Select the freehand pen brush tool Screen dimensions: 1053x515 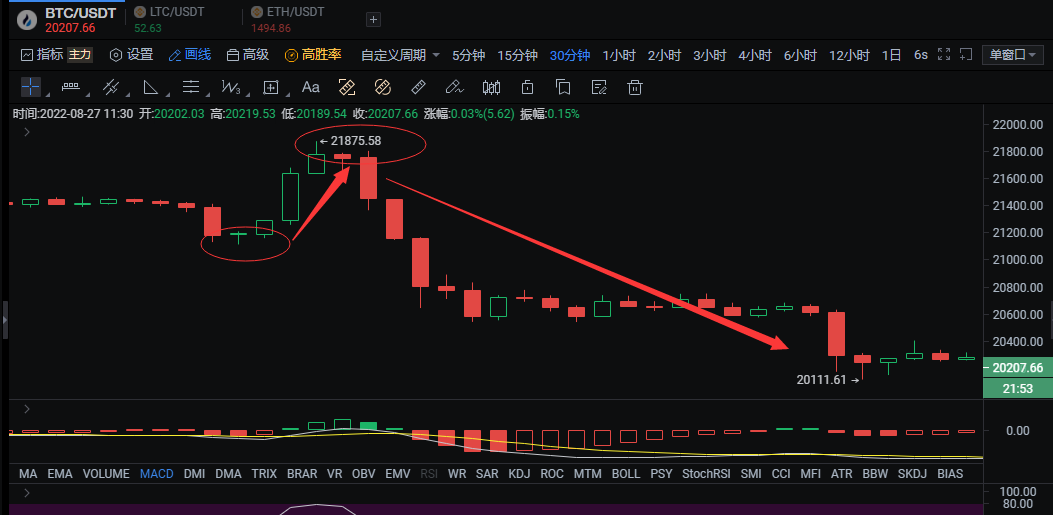click(x=455, y=87)
